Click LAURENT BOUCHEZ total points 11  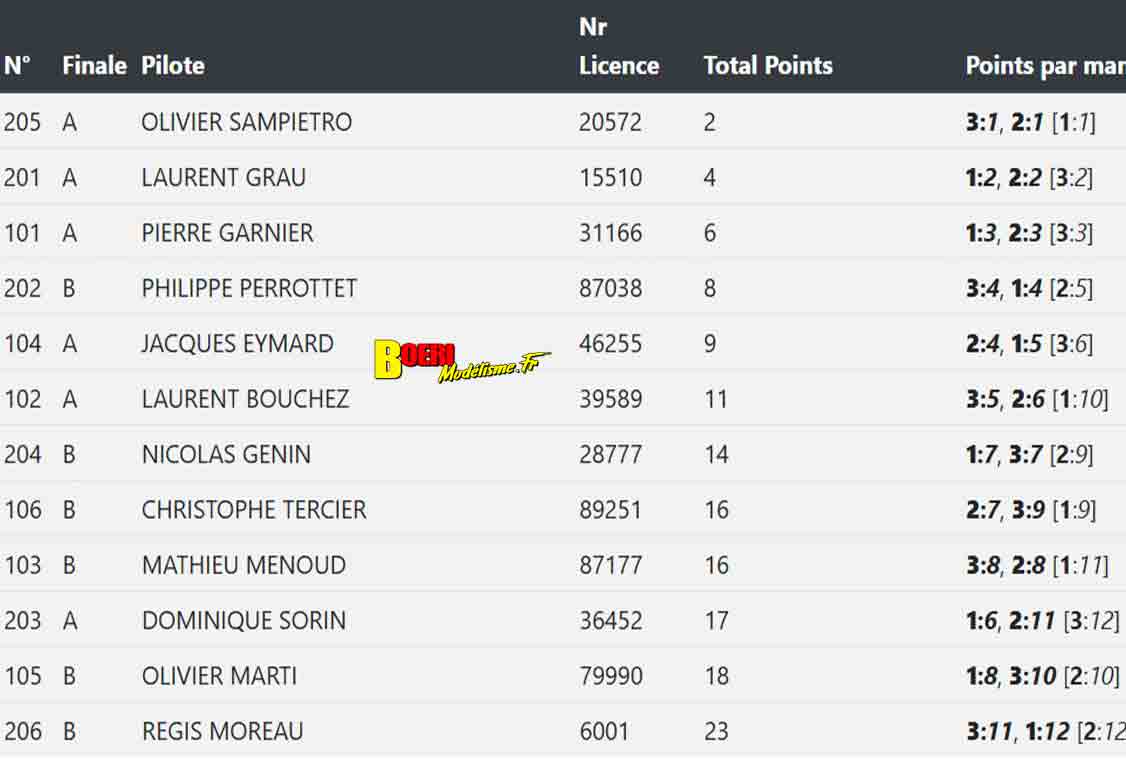tap(716, 399)
